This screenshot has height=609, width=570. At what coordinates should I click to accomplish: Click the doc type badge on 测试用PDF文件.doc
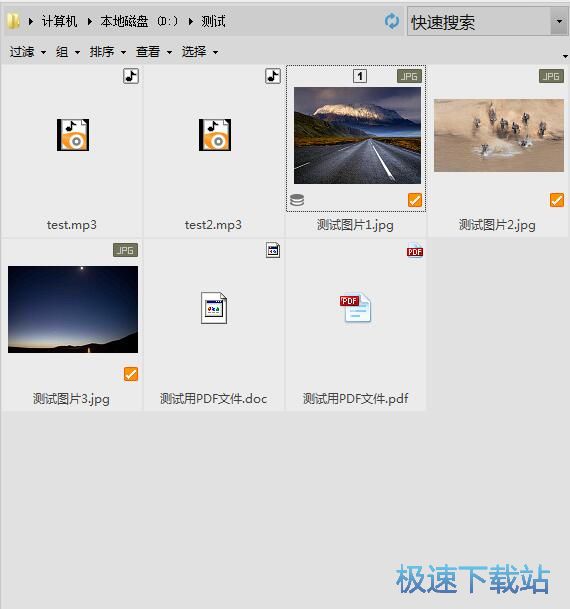[273, 250]
